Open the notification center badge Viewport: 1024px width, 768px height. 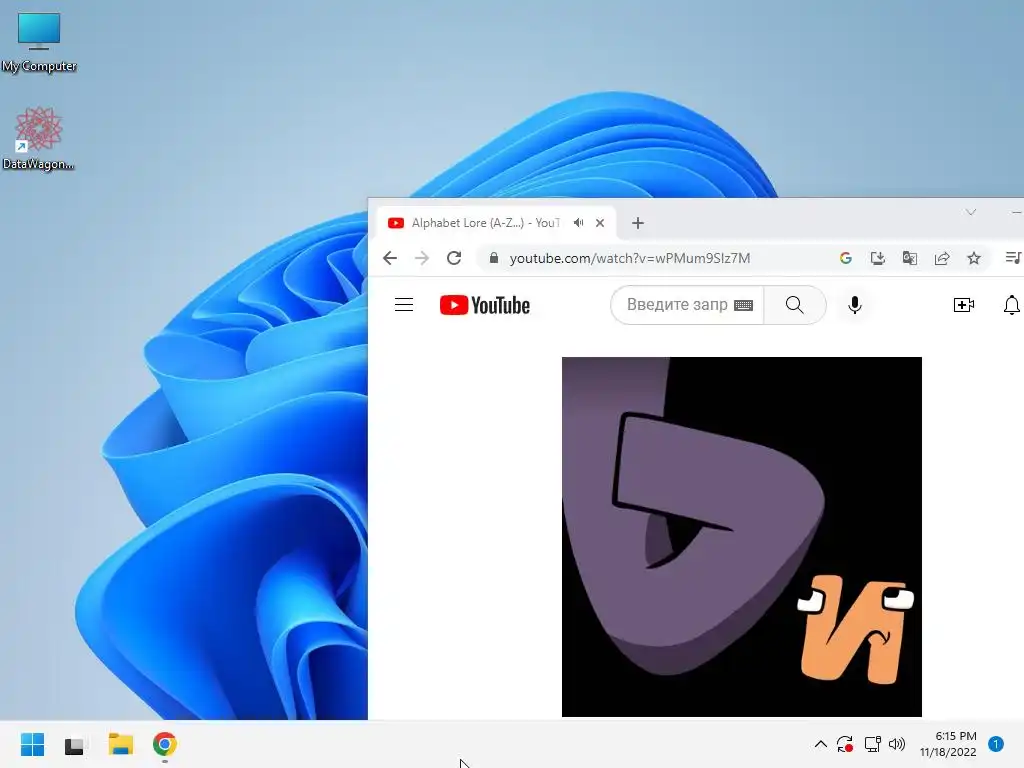point(996,744)
